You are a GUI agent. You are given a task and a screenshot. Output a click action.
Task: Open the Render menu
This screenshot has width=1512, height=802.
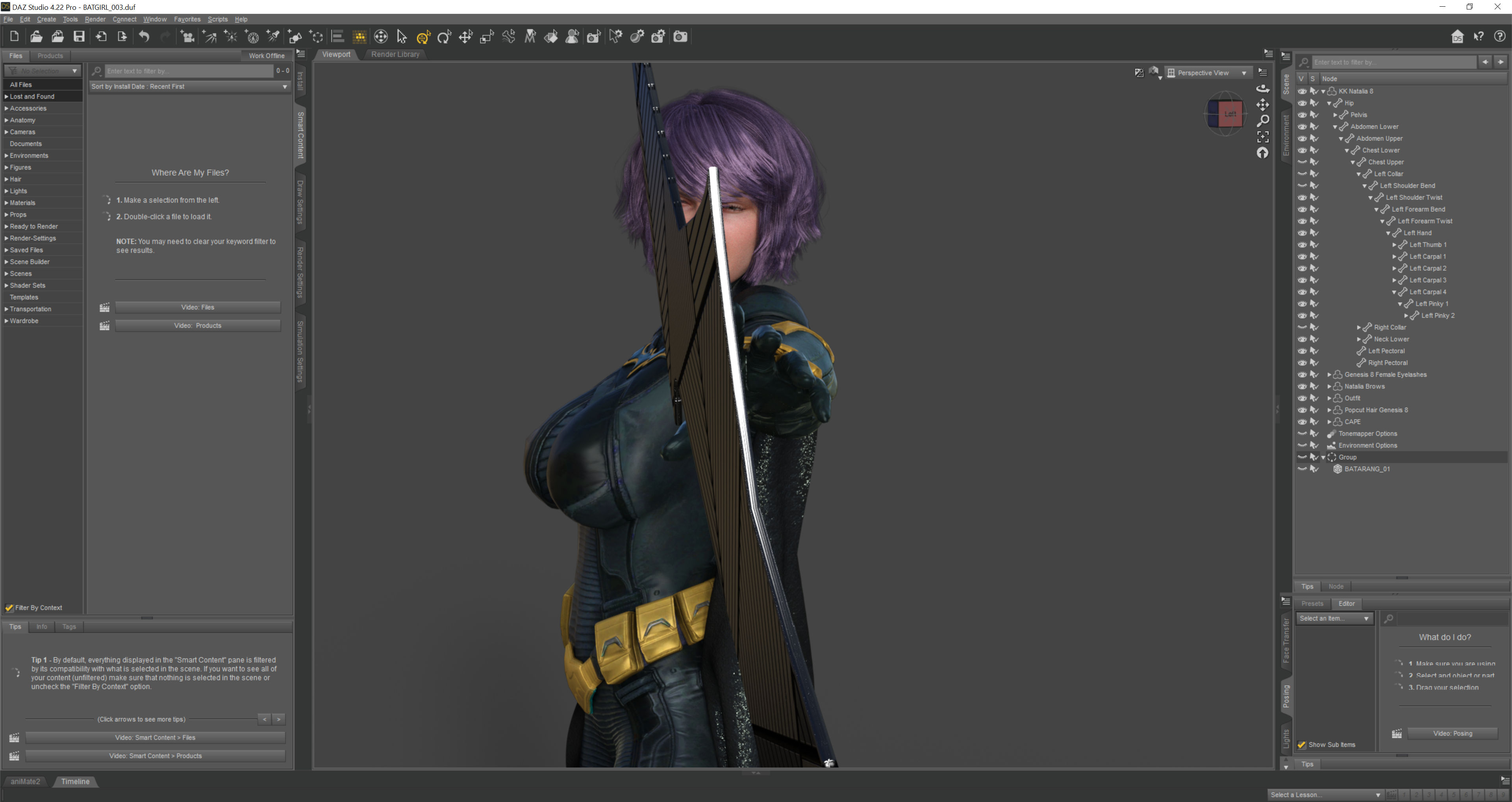pos(95,19)
